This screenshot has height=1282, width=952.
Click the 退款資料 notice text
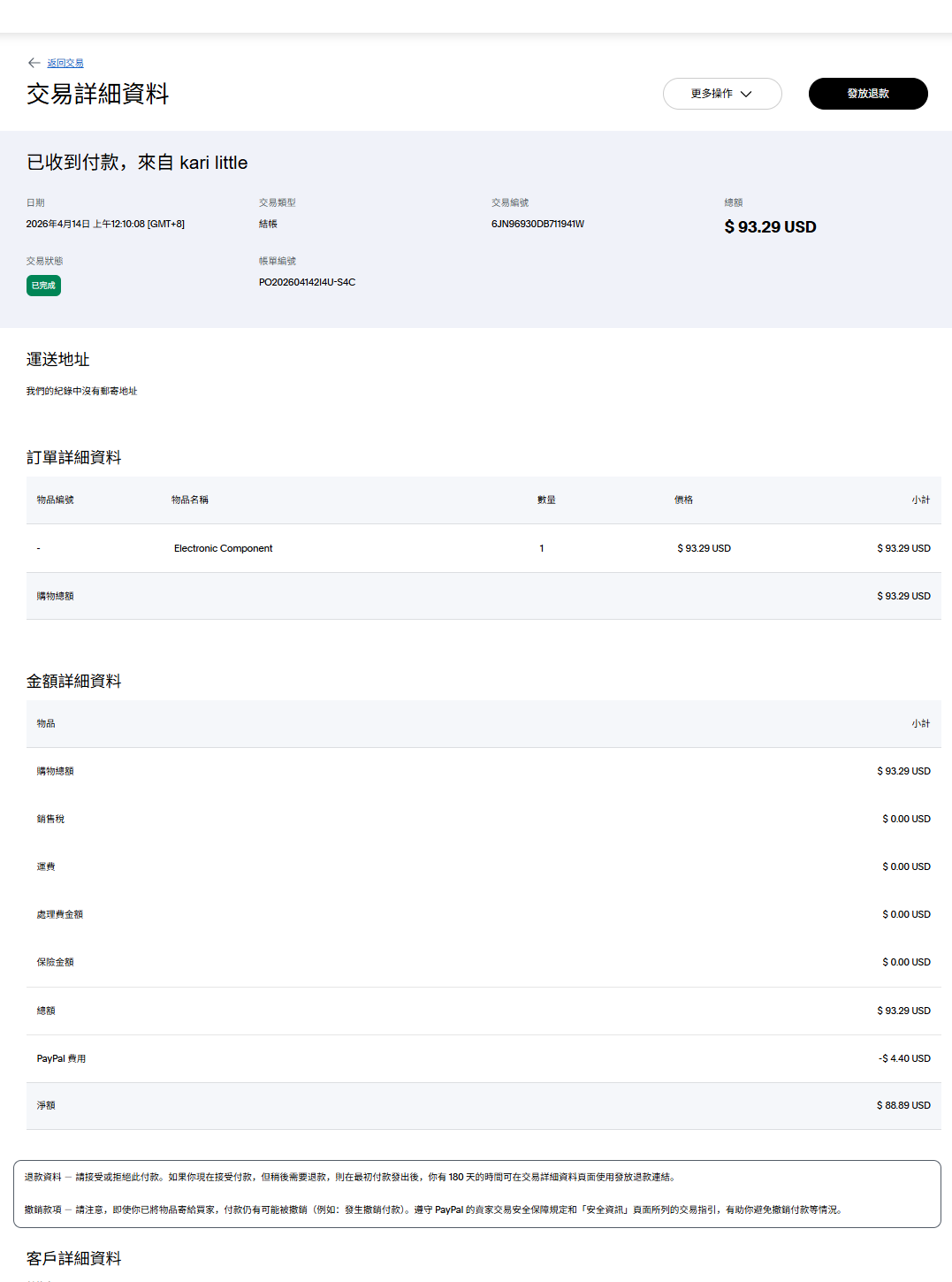point(350,1178)
